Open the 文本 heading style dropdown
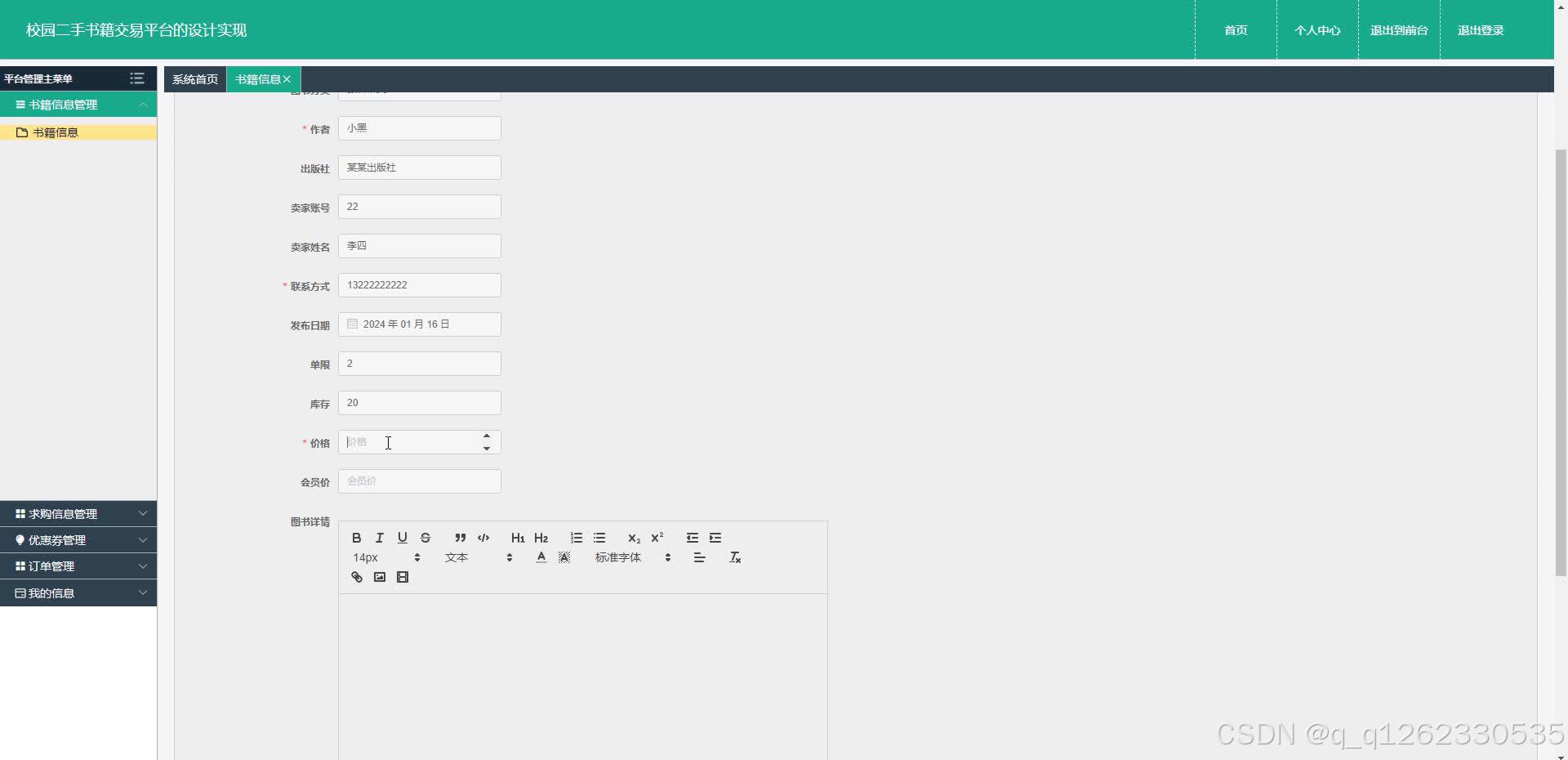Viewport: 1568px width, 760px height. point(479,557)
